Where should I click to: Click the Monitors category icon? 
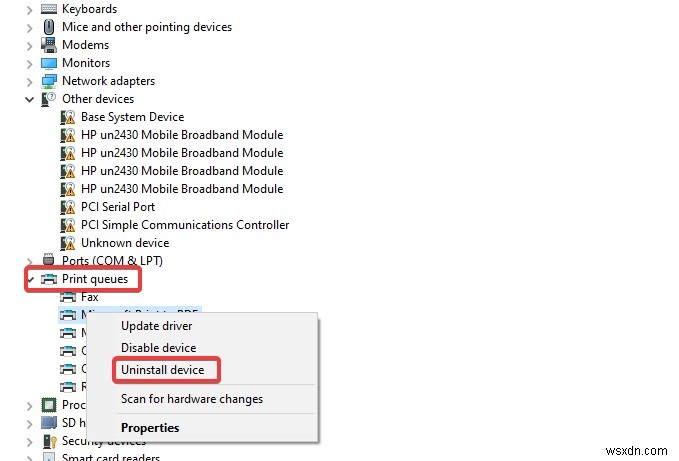tap(49, 63)
